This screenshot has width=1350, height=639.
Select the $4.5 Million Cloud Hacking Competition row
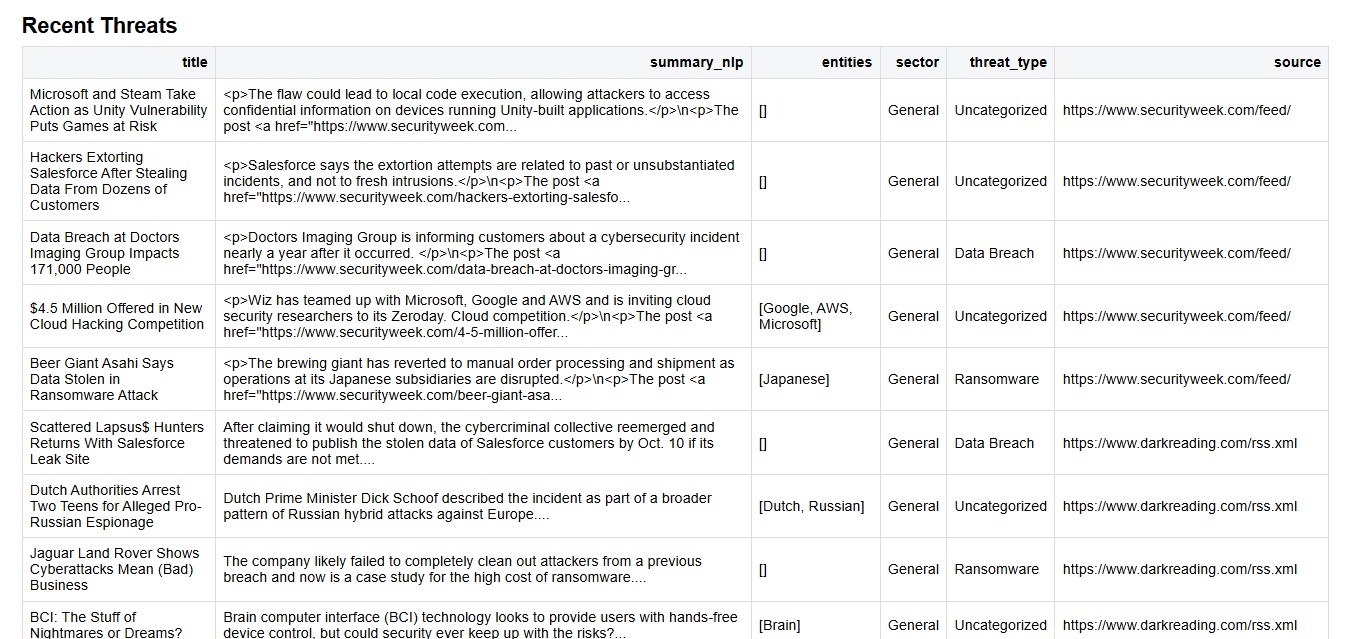click(675, 316)
